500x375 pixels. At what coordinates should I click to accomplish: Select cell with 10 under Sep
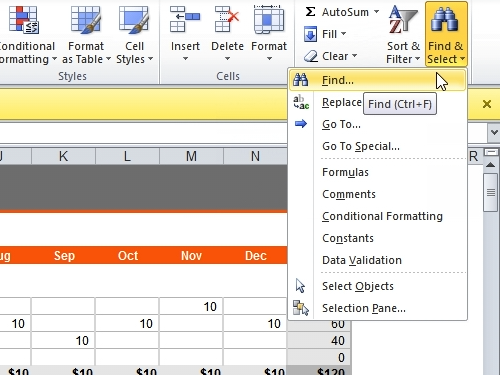click(x=63, y=340)
